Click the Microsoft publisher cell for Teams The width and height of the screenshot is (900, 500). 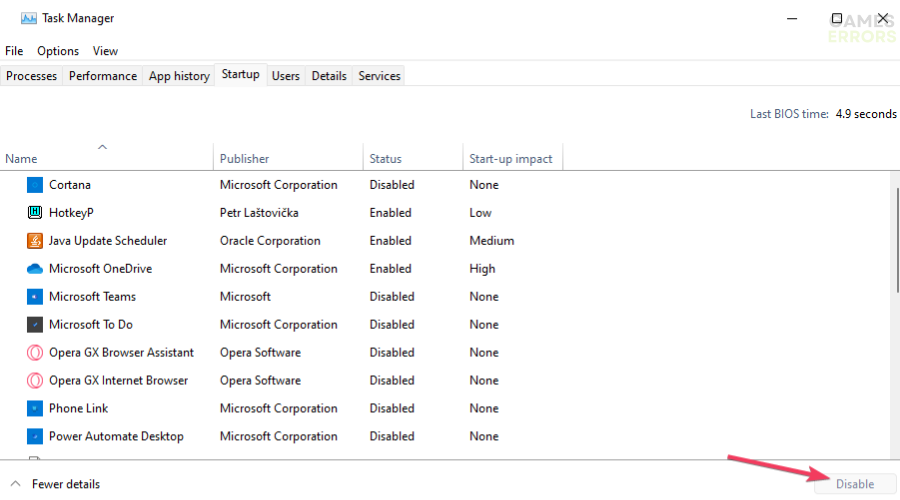pos(245,297)
